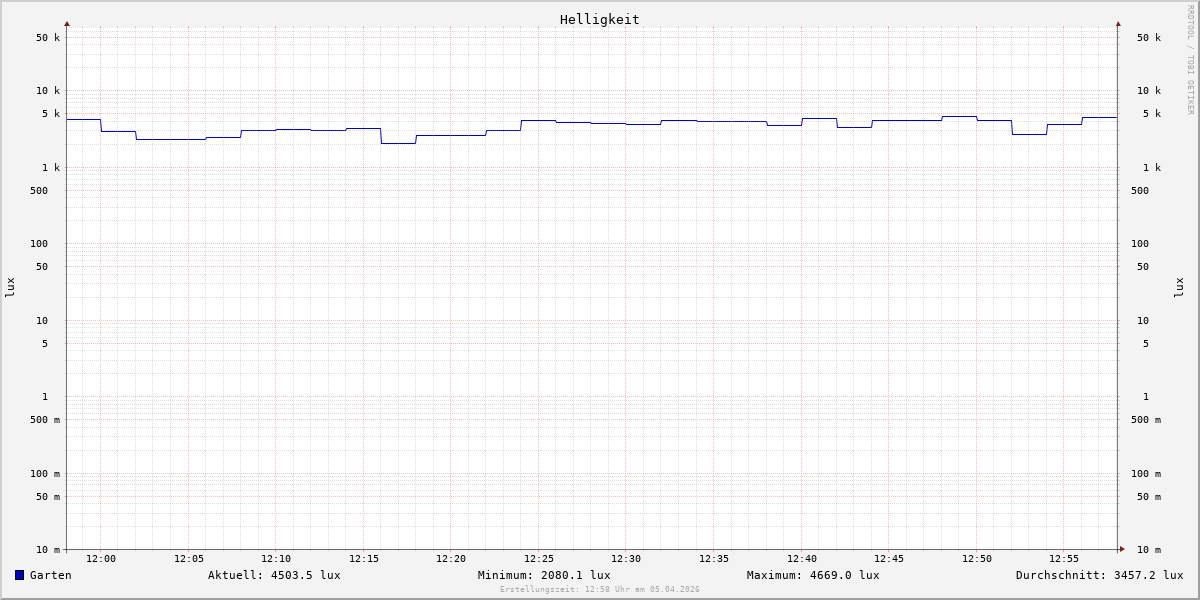Click the Maximum 4669.0 lux statistic
The width and height of the screenshot is (1200, 600).
click(x=813, y=575)
